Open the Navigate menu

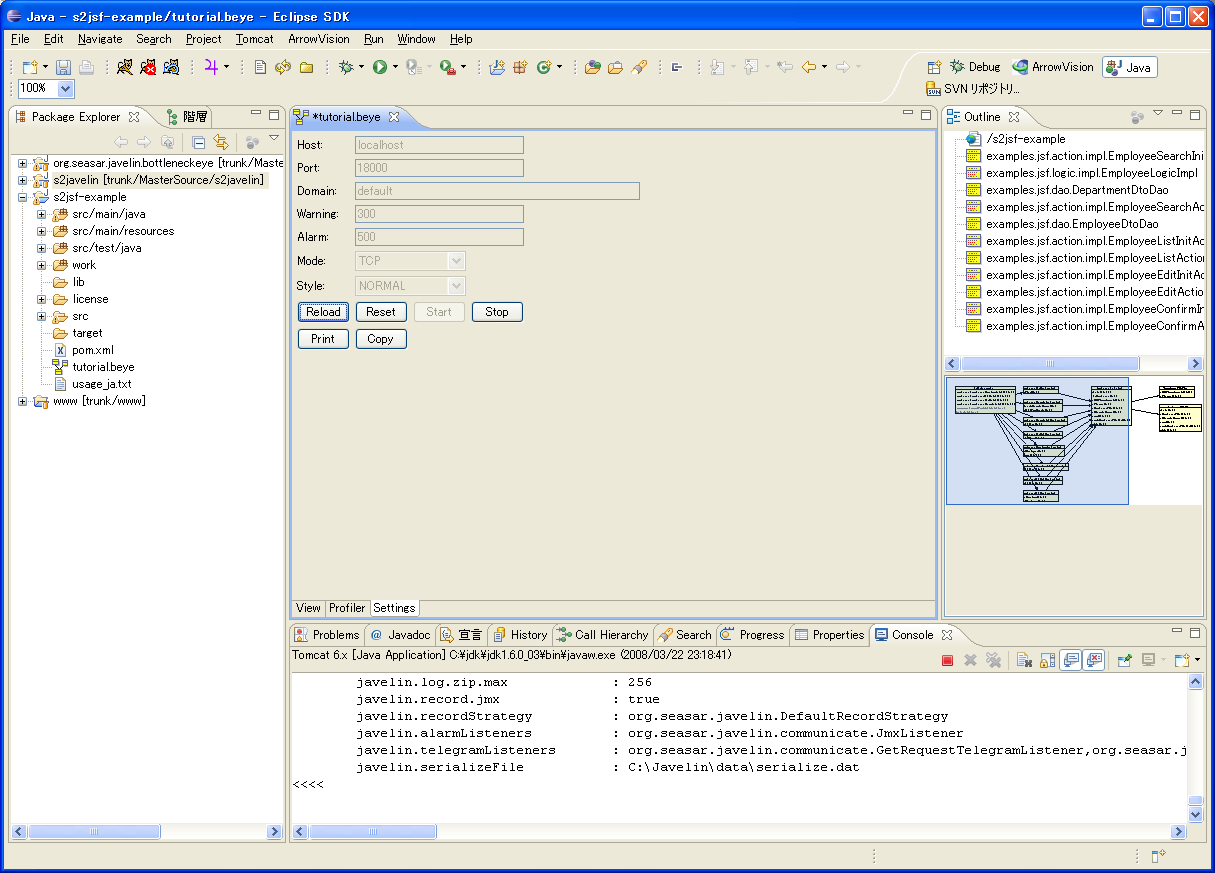coord(100,39)
